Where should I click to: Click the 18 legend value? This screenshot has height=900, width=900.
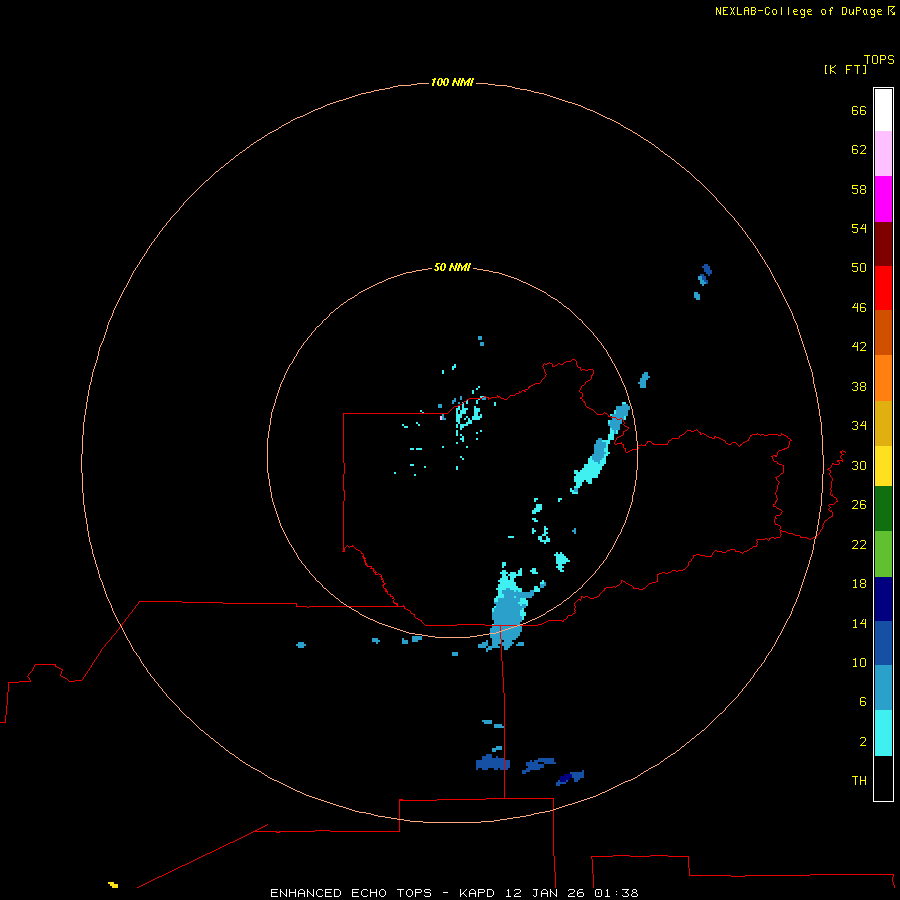pyautogui.click(x=859, y=584)
